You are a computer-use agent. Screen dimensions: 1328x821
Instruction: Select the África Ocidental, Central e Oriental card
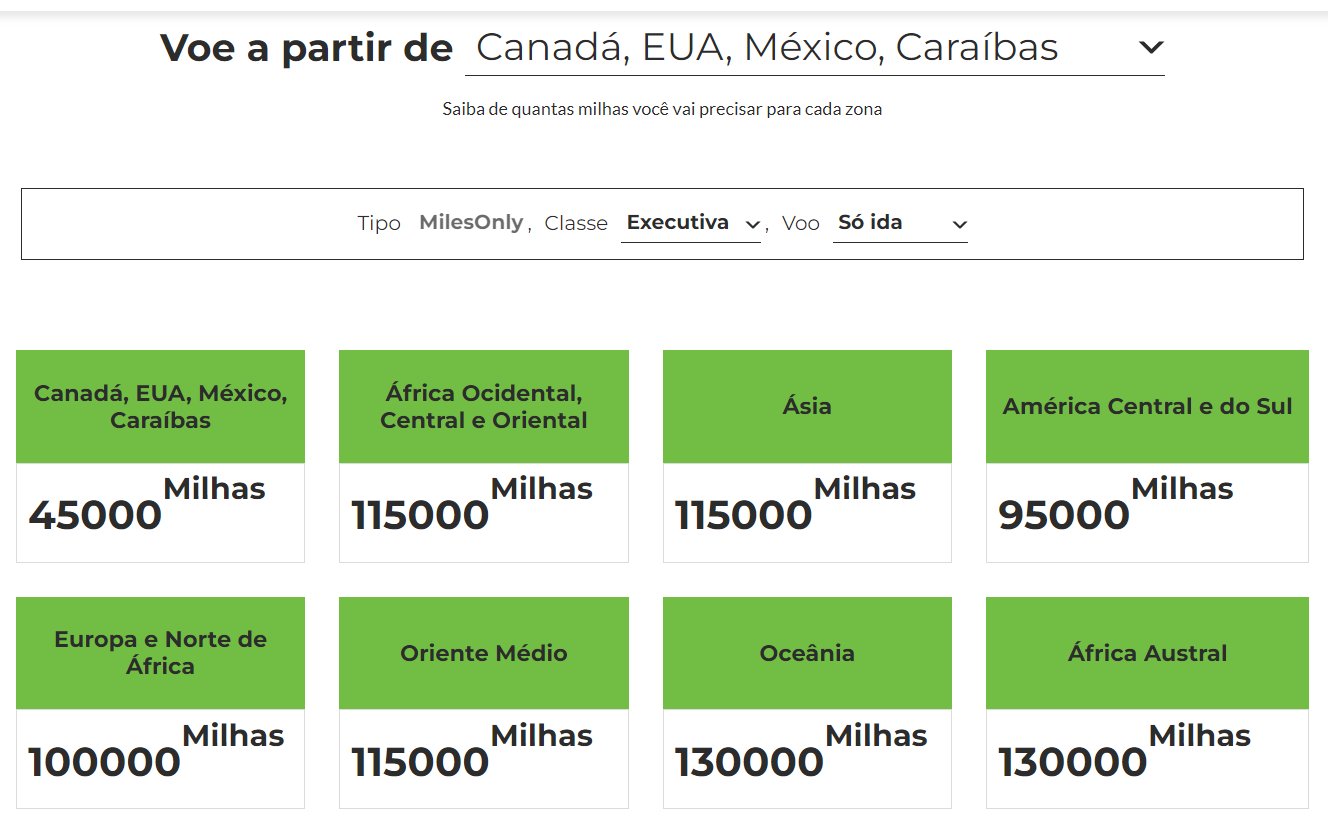(484, 456)
